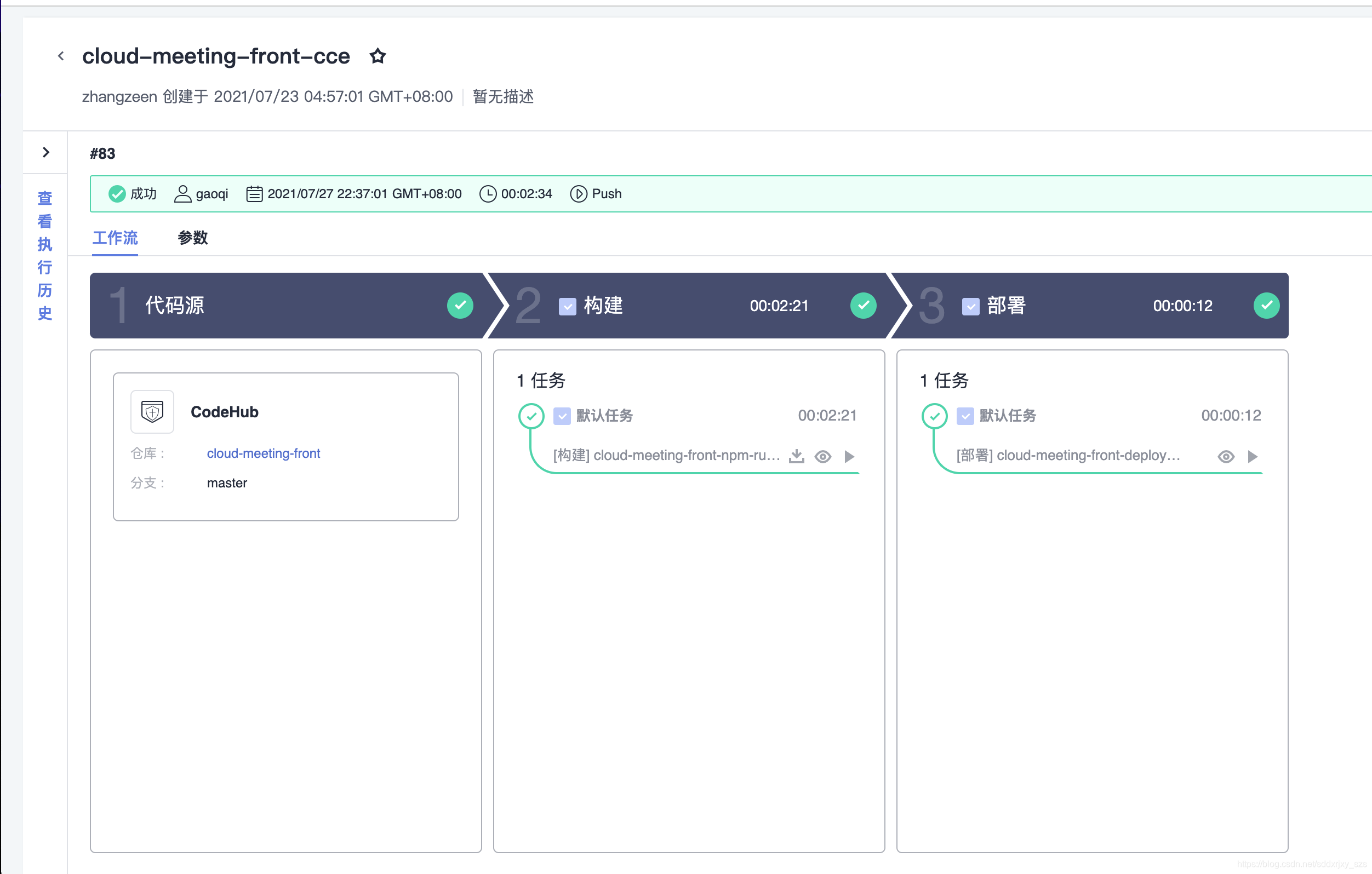
Task: Click the Push trigger play-circle icon
Action: point(578,194)
